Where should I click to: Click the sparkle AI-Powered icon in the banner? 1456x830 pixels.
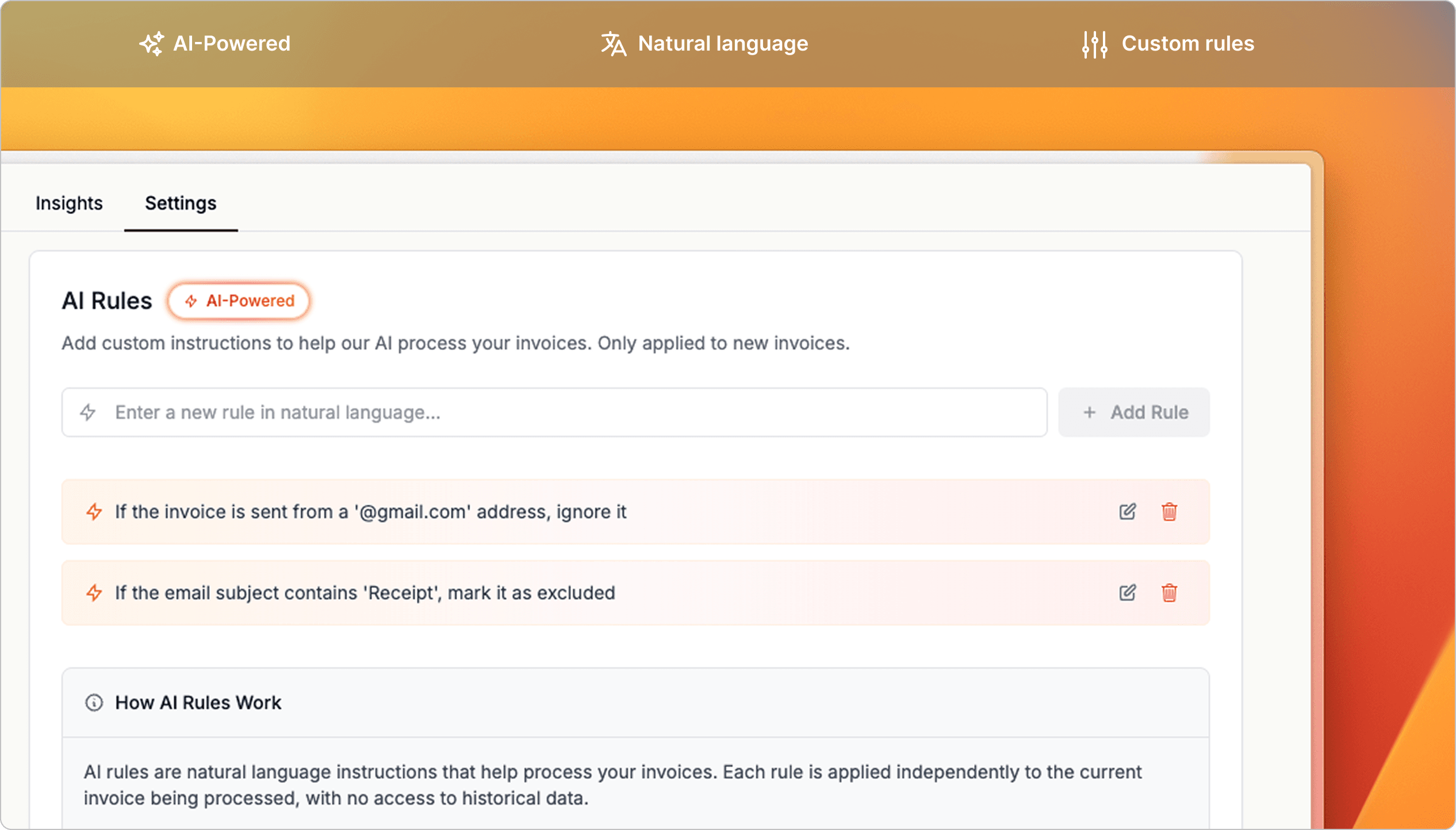[x=152, y=43]
